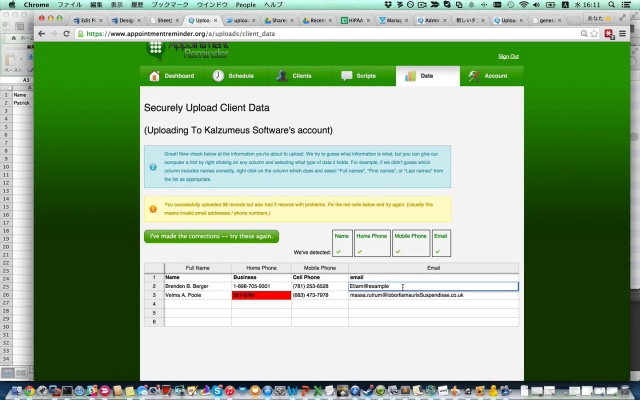Go to the Schedule tab
Image resolution: width=640 pixels, height=400 pixels.
click(x=233, y=76)
